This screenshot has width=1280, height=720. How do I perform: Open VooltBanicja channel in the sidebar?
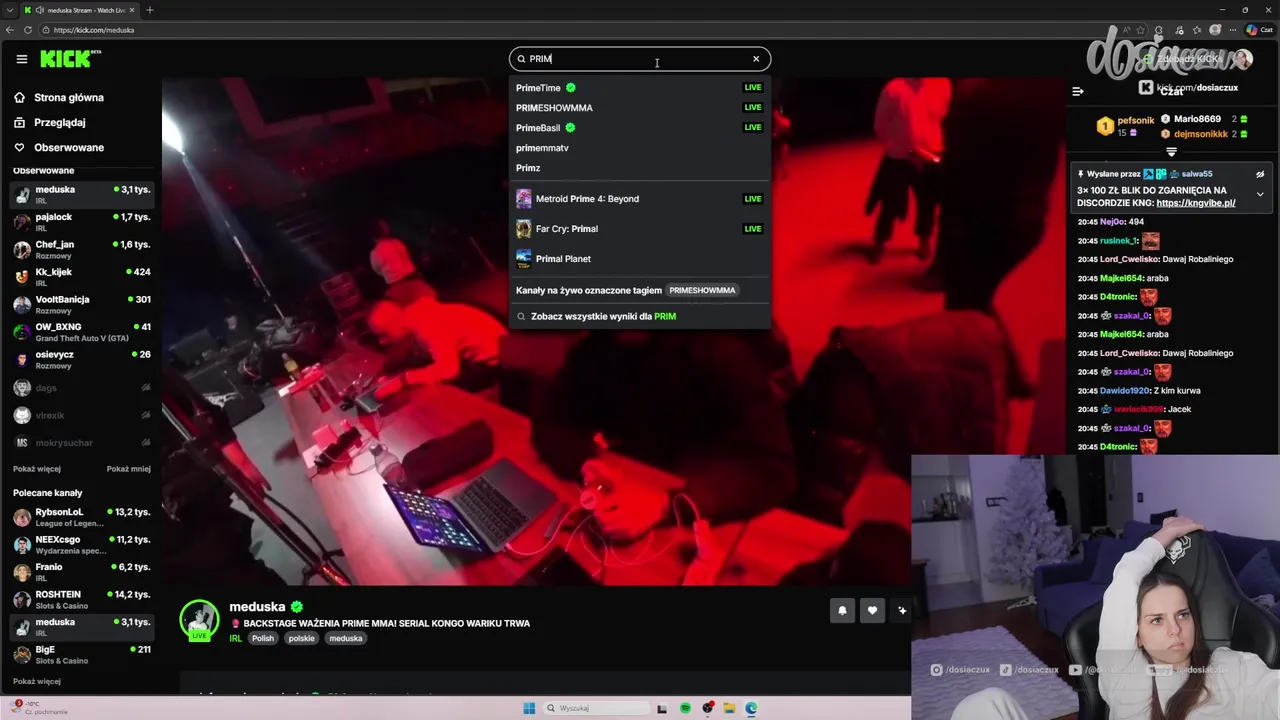coord(82,304)
